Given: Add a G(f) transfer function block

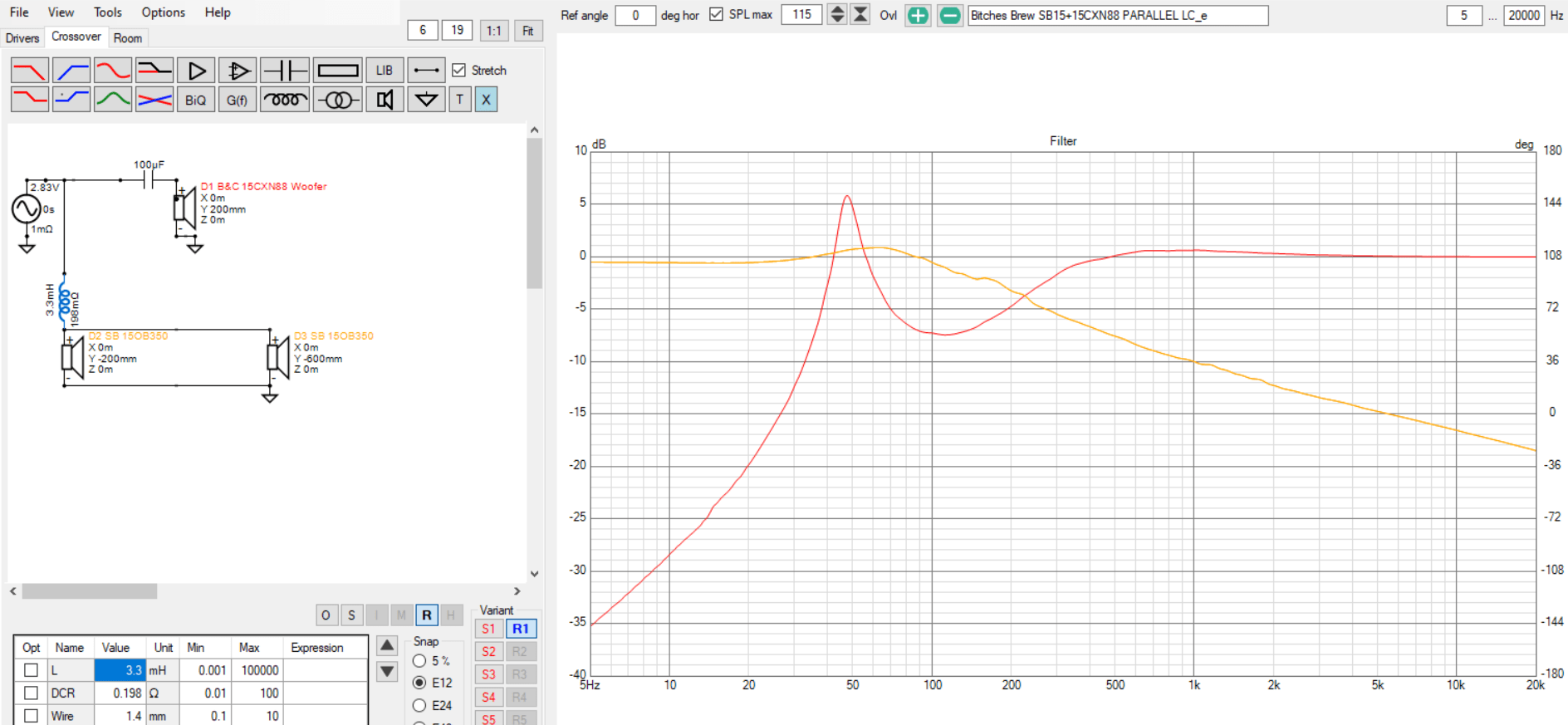Looking at the screenshot, I should tap(238, 100).
